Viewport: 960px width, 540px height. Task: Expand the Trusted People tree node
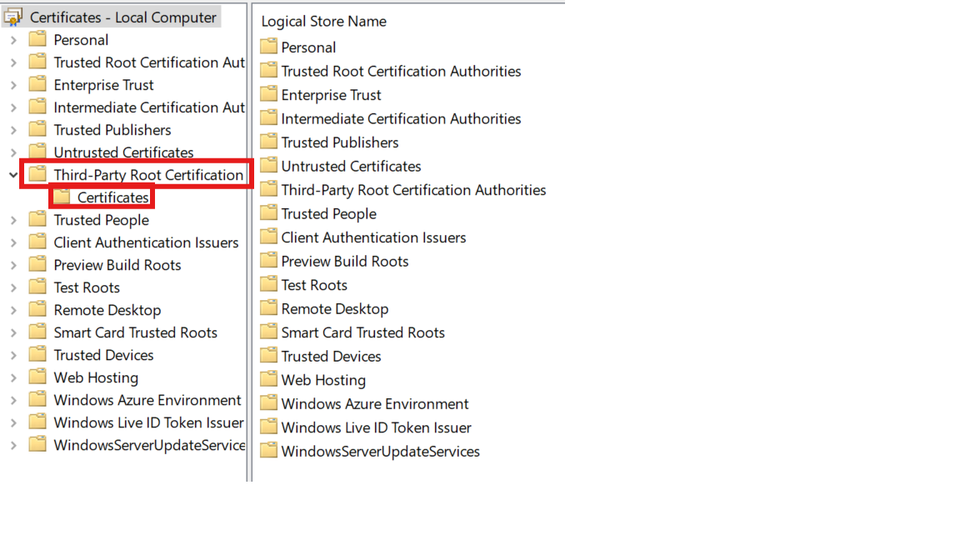click(13, 220)
